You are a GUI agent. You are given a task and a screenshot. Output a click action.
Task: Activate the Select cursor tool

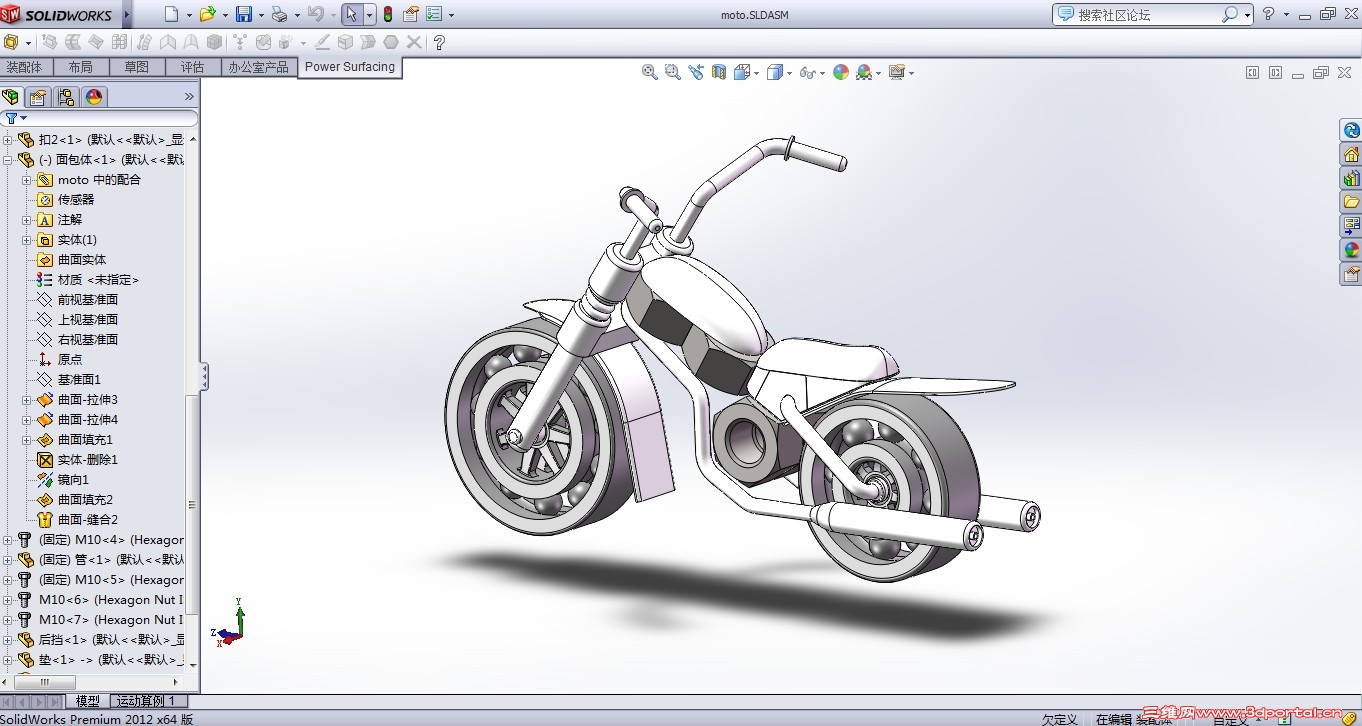pyautogui.click(x=351, y=14)
